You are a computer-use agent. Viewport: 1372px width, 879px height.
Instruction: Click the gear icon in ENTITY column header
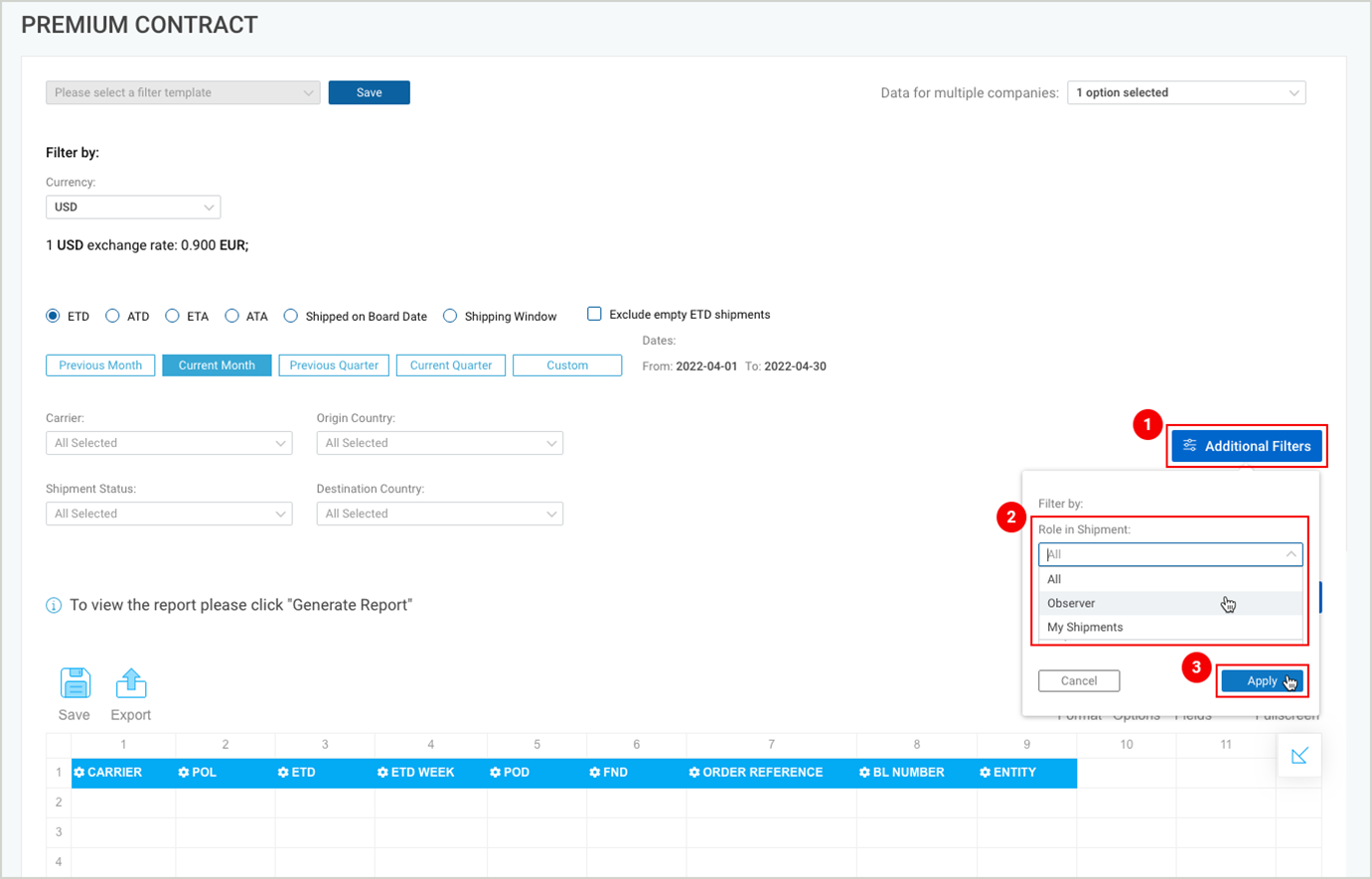tap(985, 772)
